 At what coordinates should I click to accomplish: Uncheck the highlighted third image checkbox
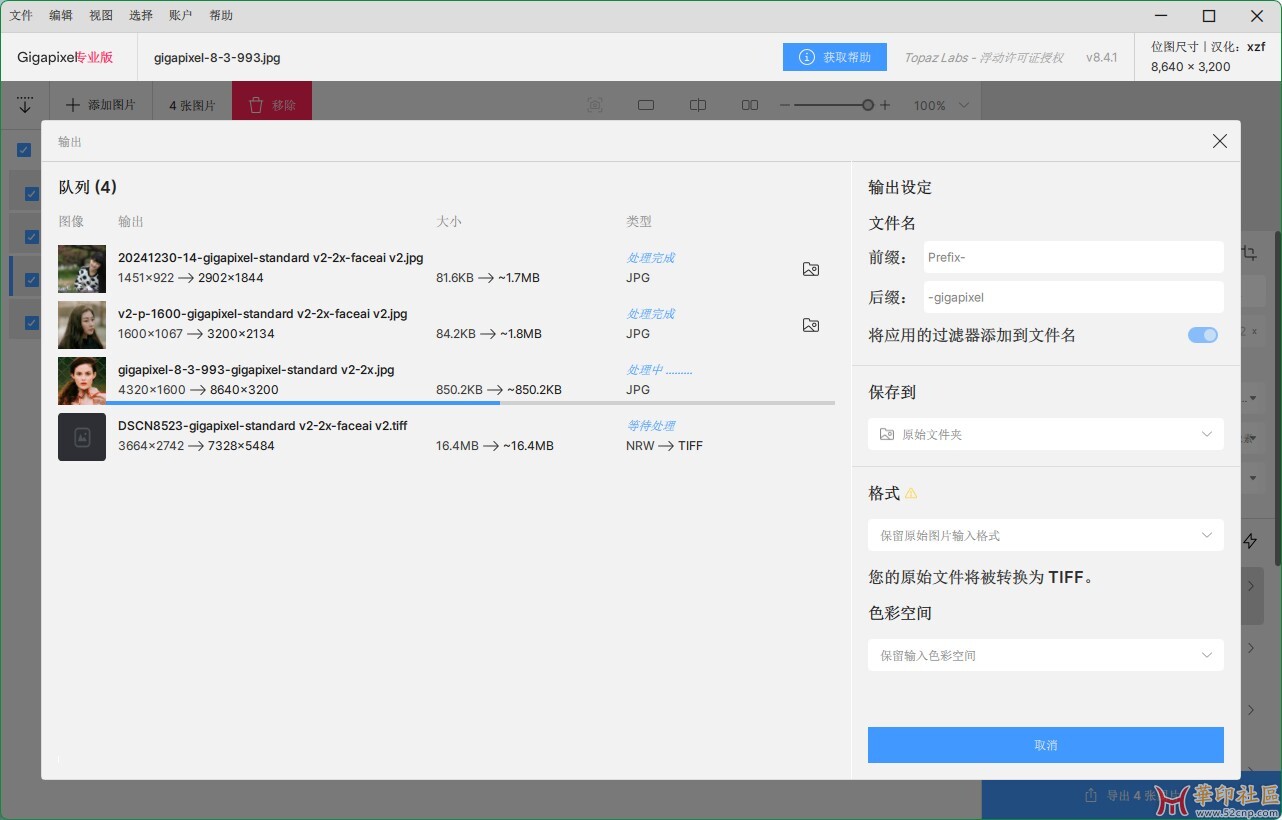(32, 279)
